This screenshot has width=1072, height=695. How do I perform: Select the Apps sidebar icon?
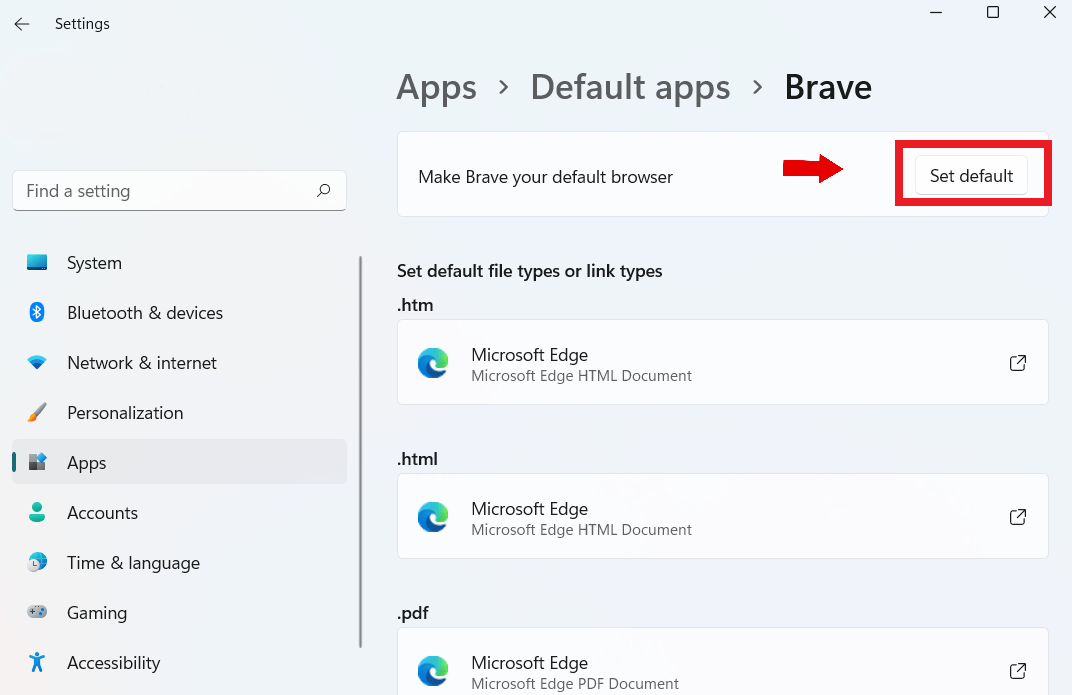tap(37, 462)
